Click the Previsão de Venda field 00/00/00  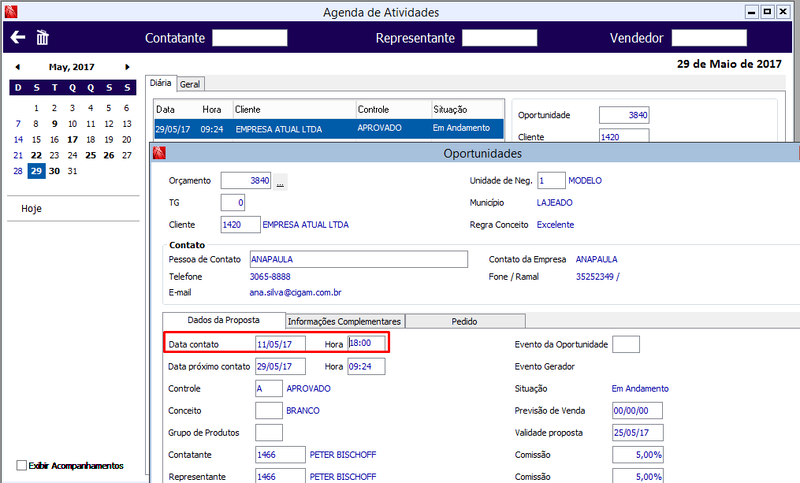click(x=638, y=411)
